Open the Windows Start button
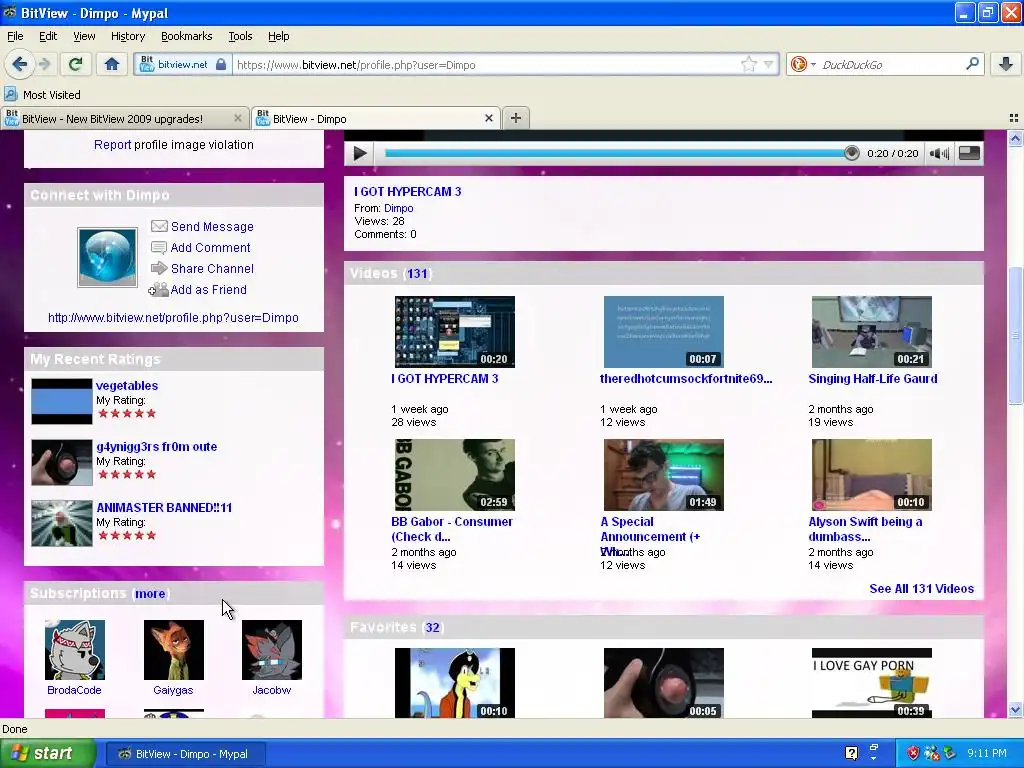Screen dimensions: 1024x768 [x=48, y=754]
